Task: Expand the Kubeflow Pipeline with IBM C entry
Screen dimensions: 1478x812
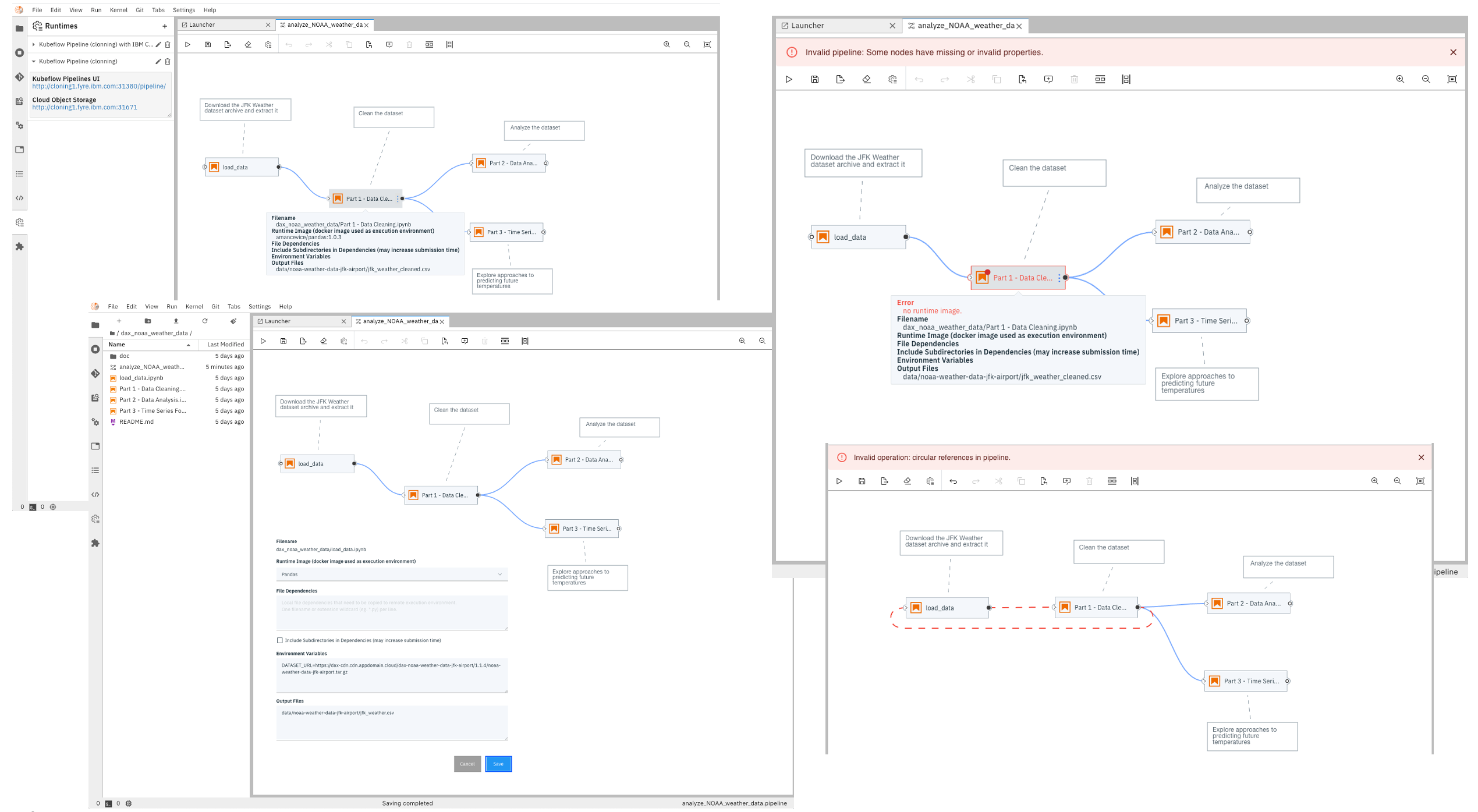Action: point(34,44)
